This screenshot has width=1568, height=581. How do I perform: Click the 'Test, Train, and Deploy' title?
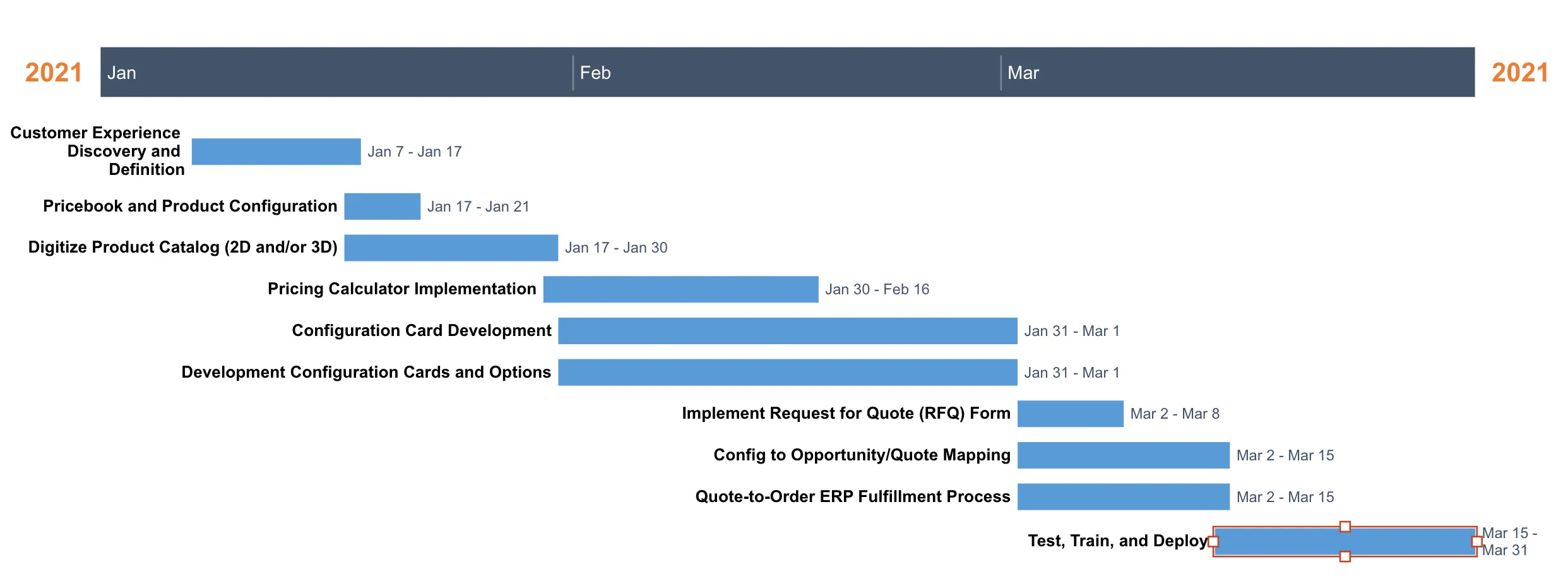(x=1117, y=541)
